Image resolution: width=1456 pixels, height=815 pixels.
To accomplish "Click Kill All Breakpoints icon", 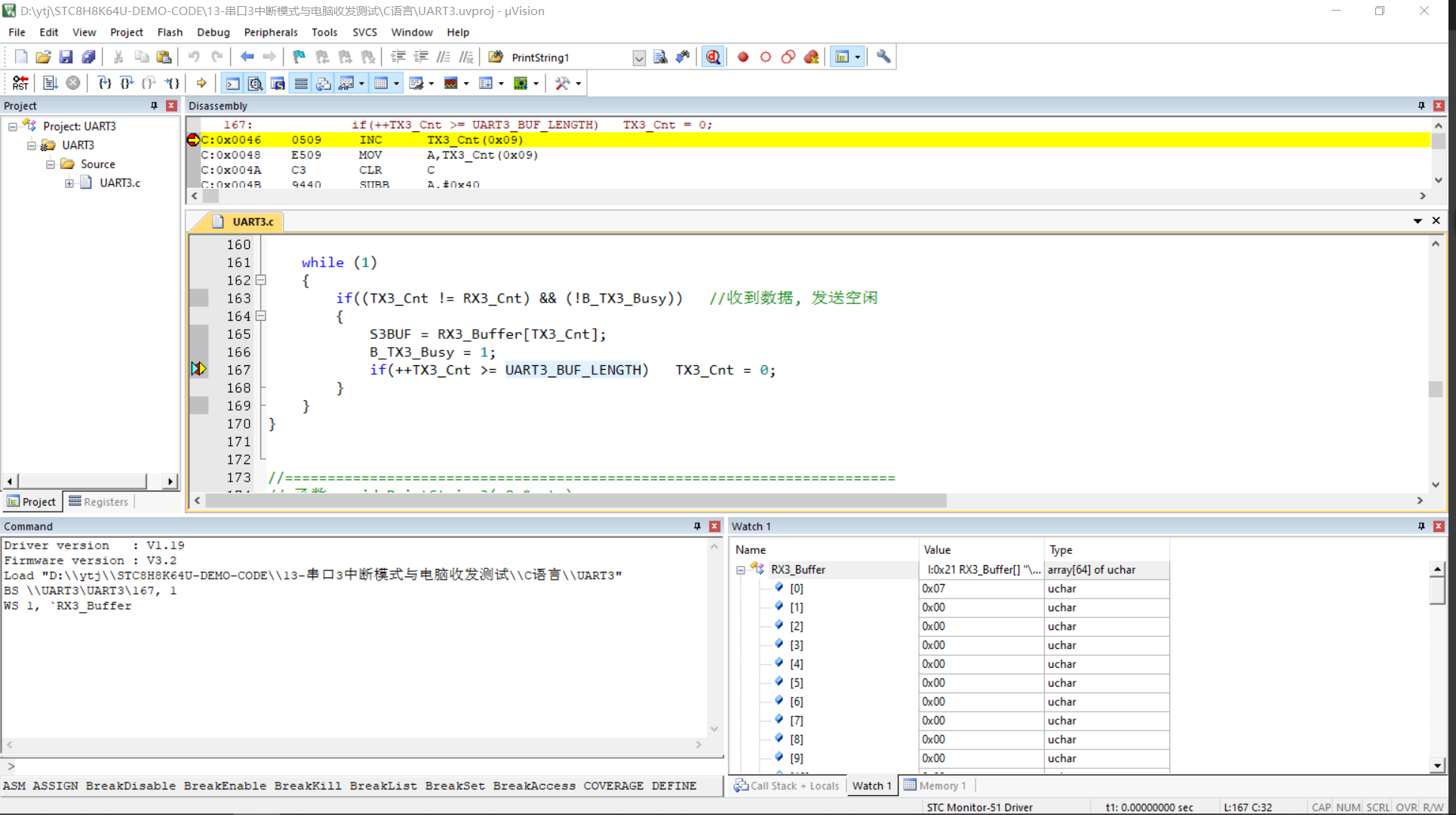I will pyautogui.click(x=812, y=57).
